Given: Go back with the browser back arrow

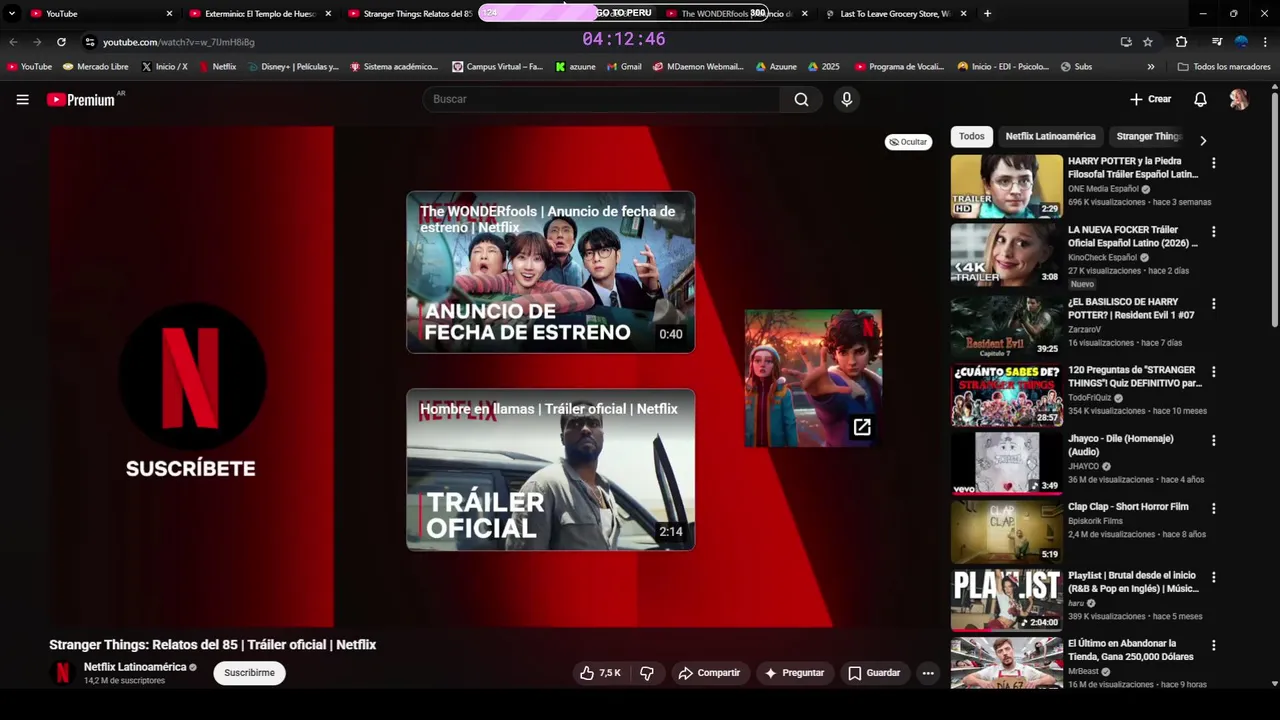Looking at the screenshot, I should click(13, 42).
